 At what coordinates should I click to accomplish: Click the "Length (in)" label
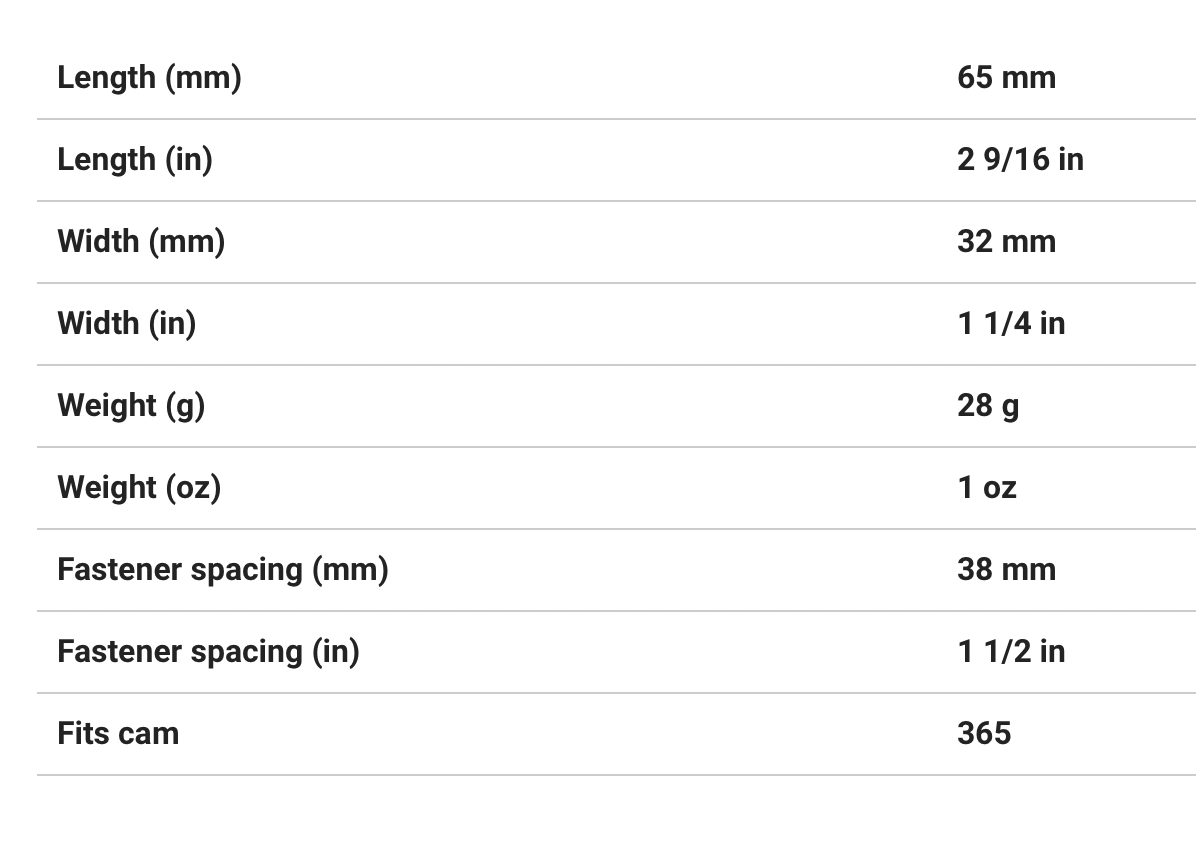135,159
